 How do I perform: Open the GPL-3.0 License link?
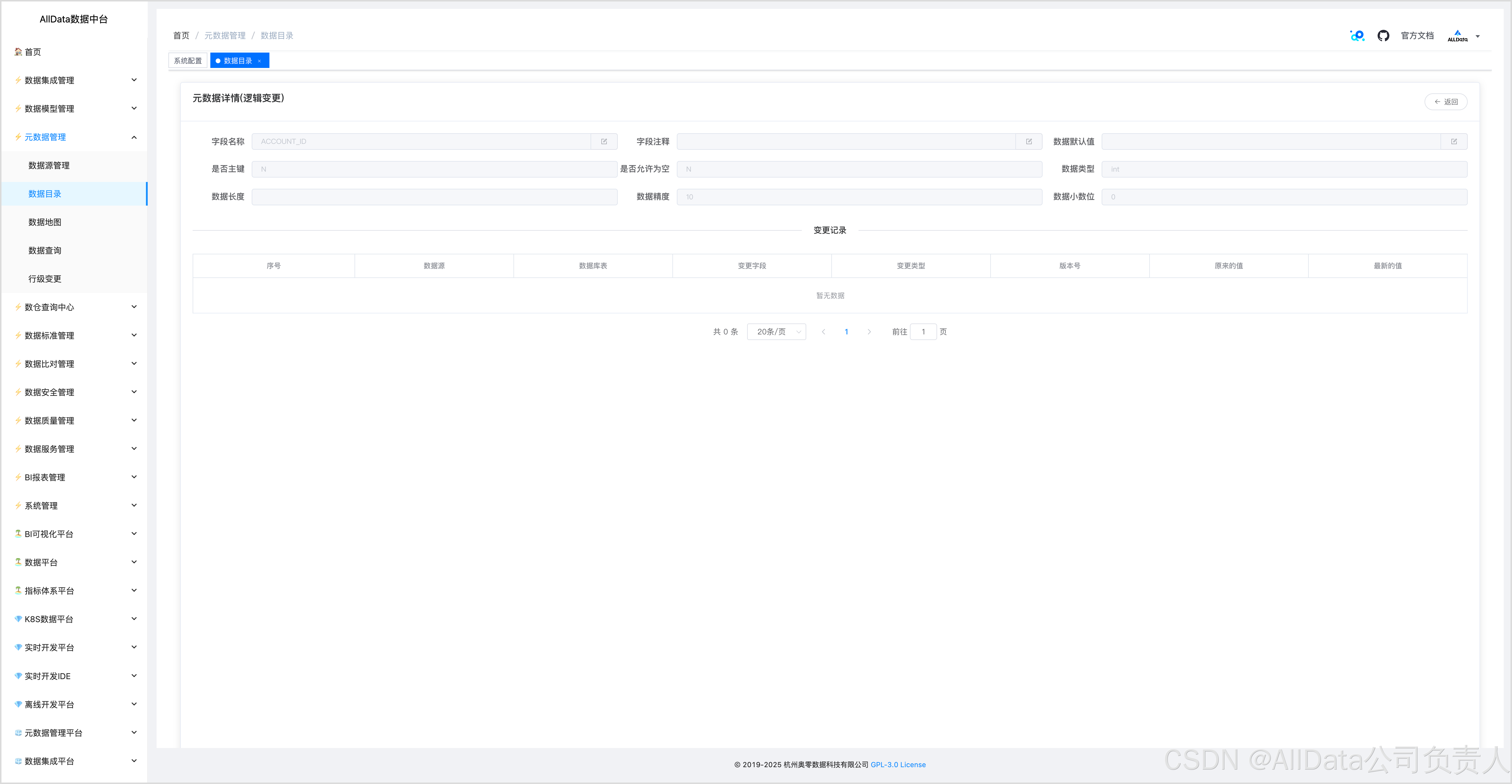click(898, 765)
